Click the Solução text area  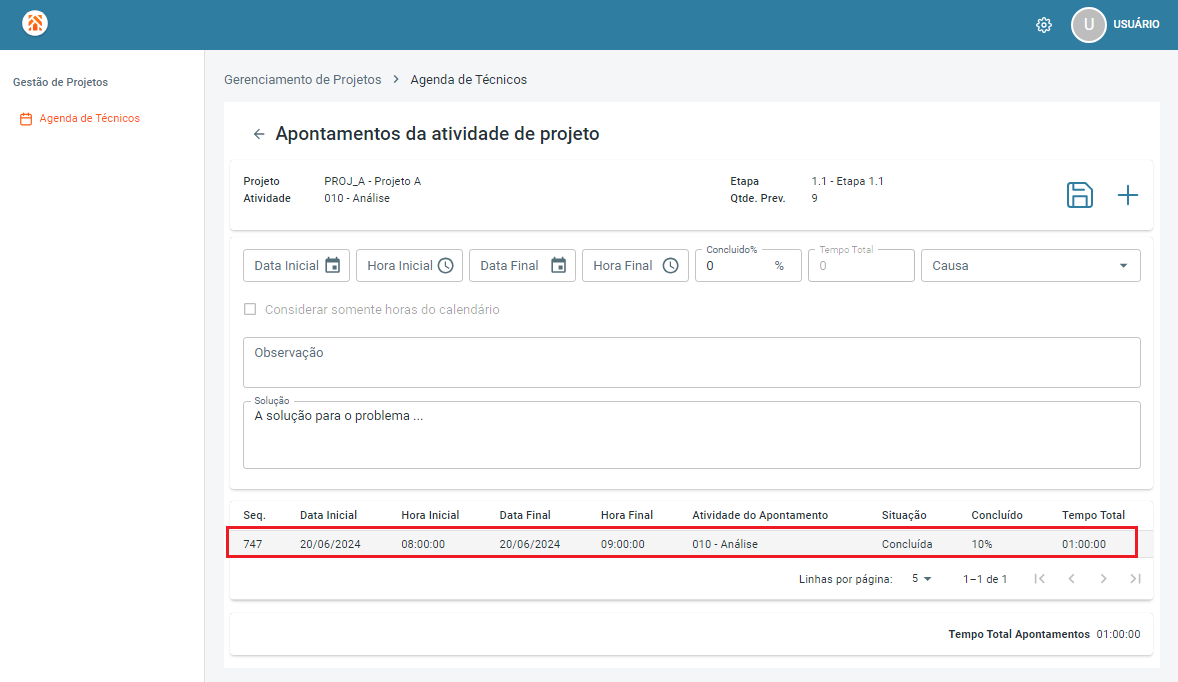[691, 435]
